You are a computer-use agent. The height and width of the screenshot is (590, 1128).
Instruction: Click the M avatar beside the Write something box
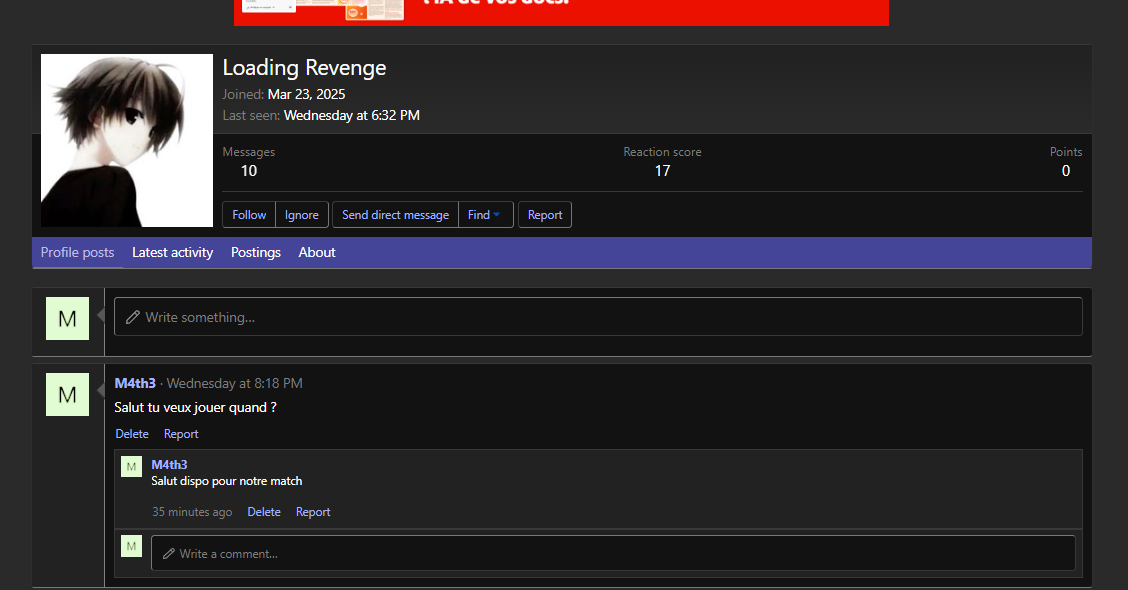(x=67, y=319)
